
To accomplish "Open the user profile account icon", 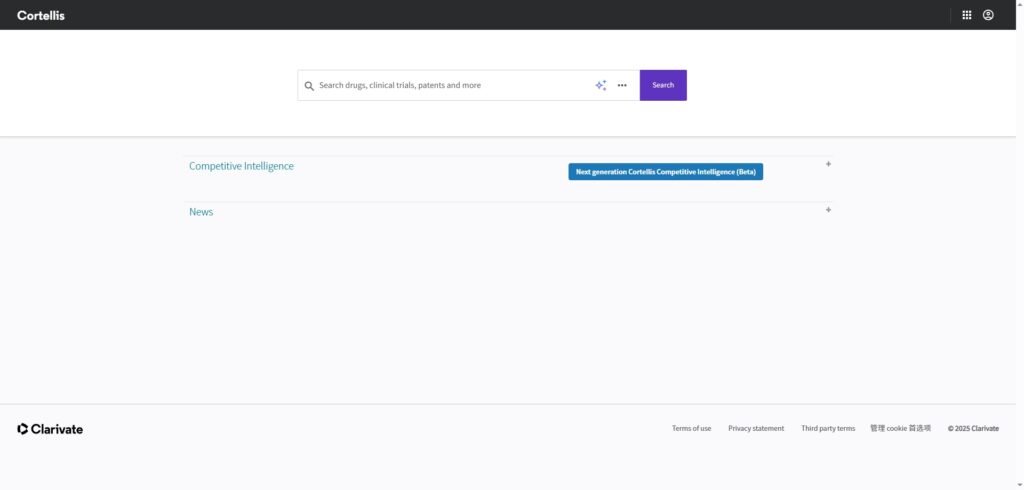I will (x=988, y=15).
